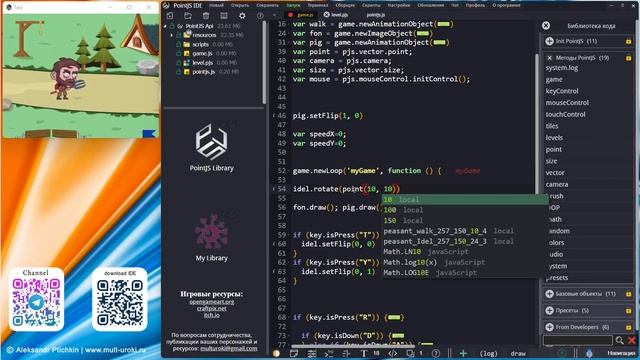640x360 pixels.
Task: Expand the Базовые объекты (11) section
Action: click(549, 294)
